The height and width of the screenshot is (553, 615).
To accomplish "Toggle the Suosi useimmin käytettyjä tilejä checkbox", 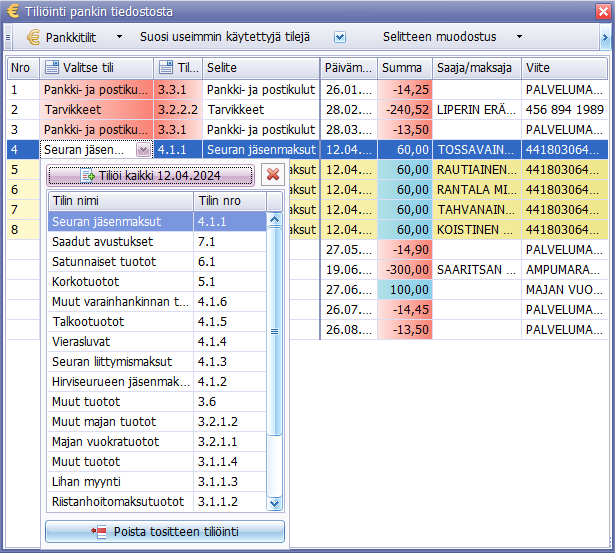I will pos(340,37).
